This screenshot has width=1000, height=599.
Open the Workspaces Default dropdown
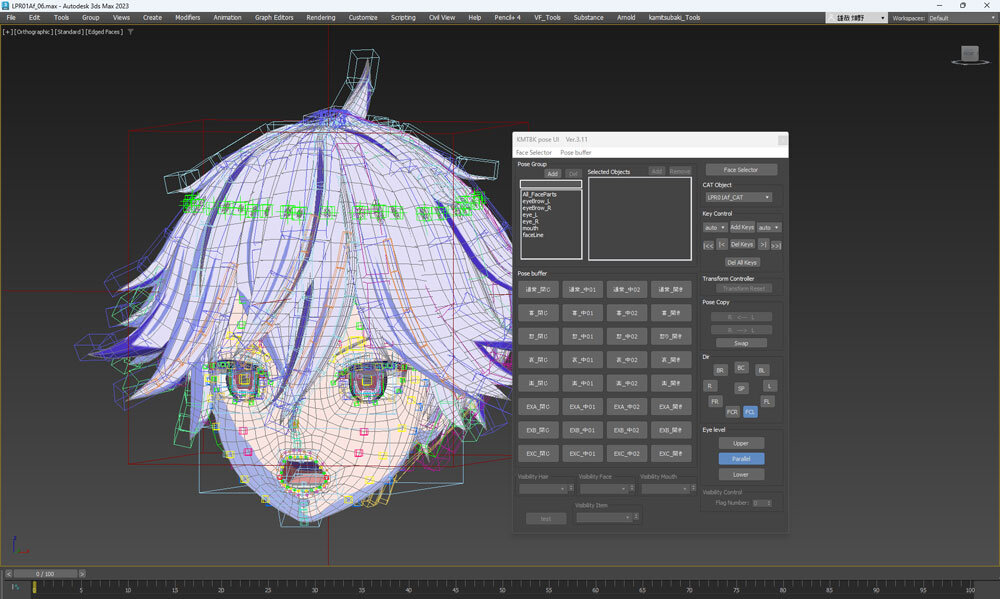coord(961,18)
